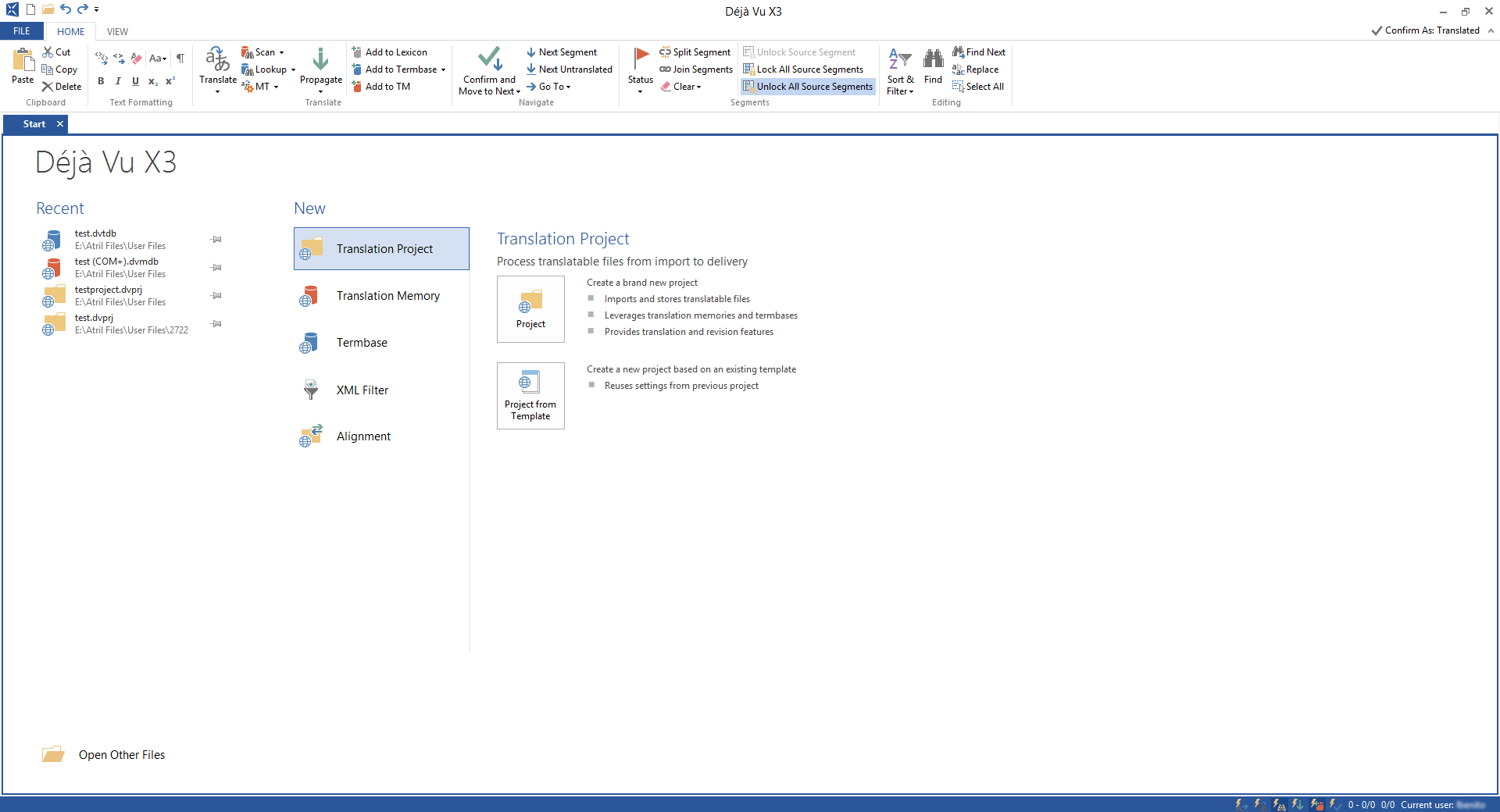The height and width of the screenshot is (812, 1500).
Task: Open the Add to Termbase dropdown arrow
Action: pyautogui.click(x=443, y=69)
